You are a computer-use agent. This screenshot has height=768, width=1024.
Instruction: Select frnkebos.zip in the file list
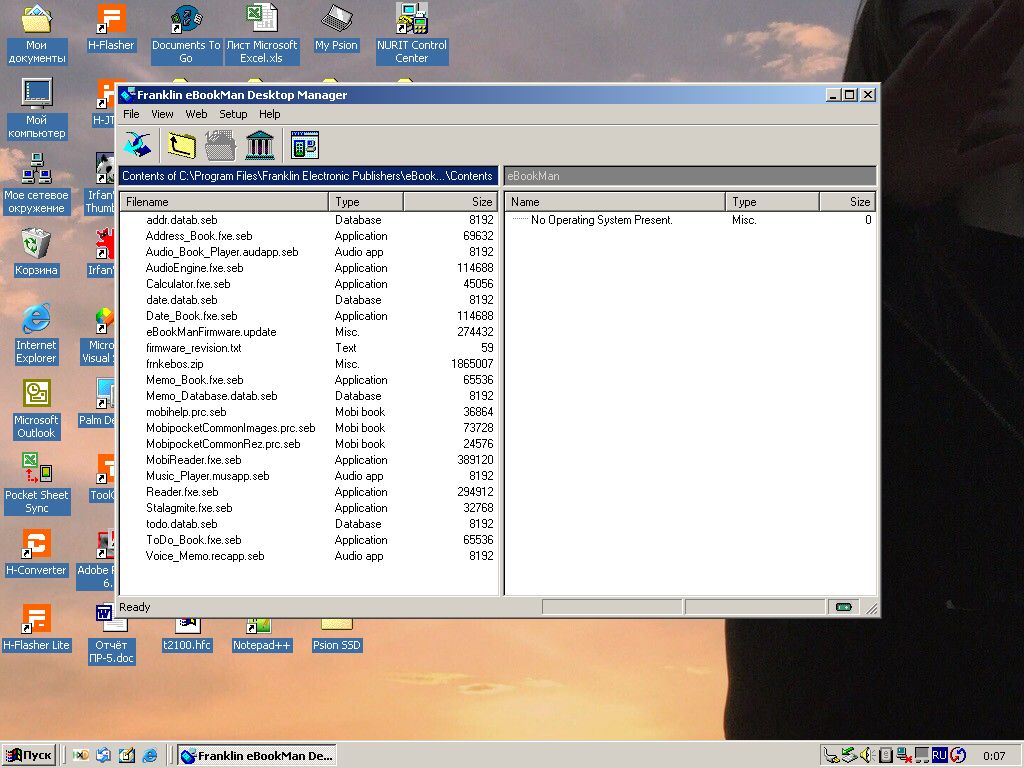pos(174,364)
